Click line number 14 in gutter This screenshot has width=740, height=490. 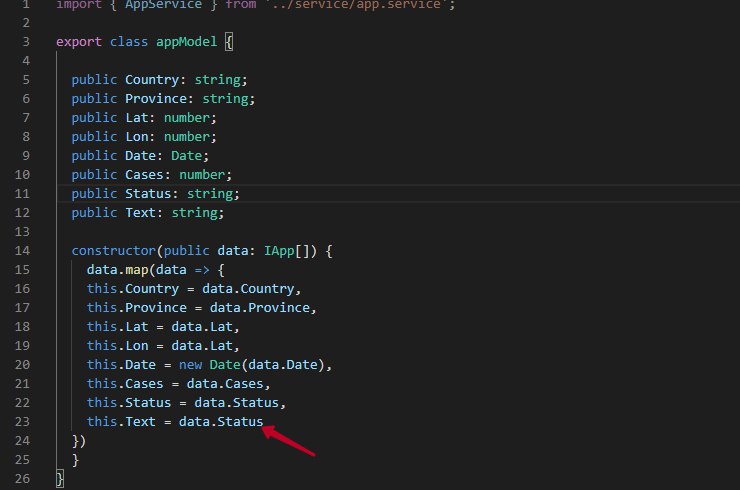(x=22, y=251)
